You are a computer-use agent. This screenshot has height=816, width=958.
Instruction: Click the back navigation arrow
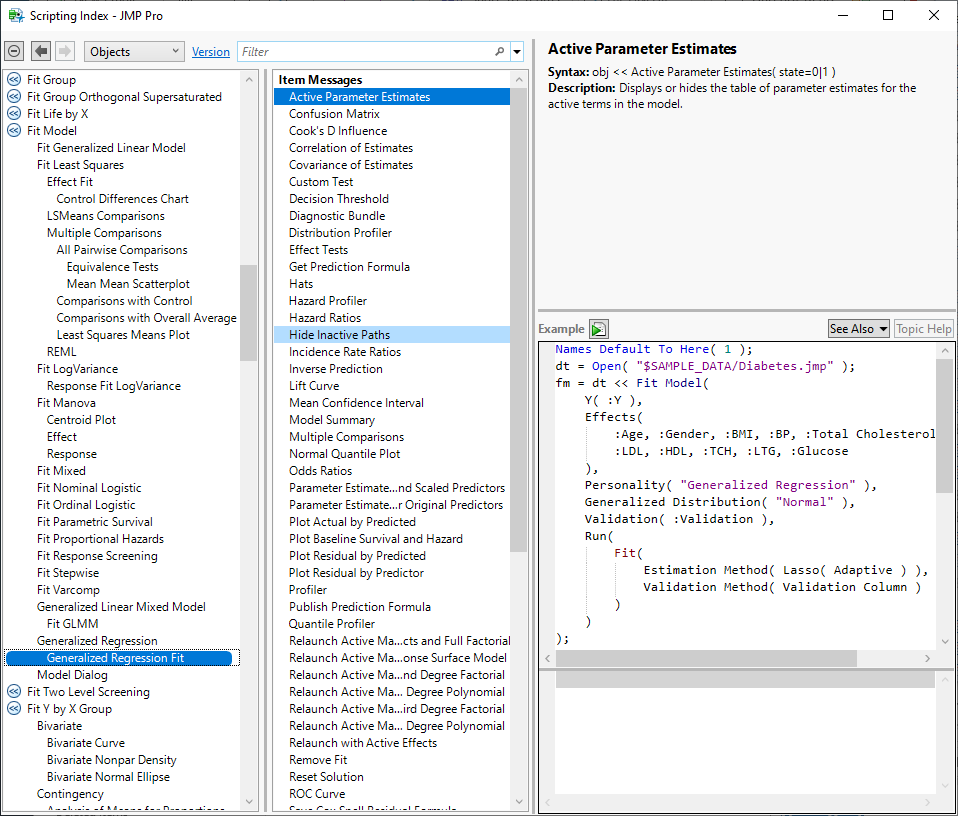[41, 51]
